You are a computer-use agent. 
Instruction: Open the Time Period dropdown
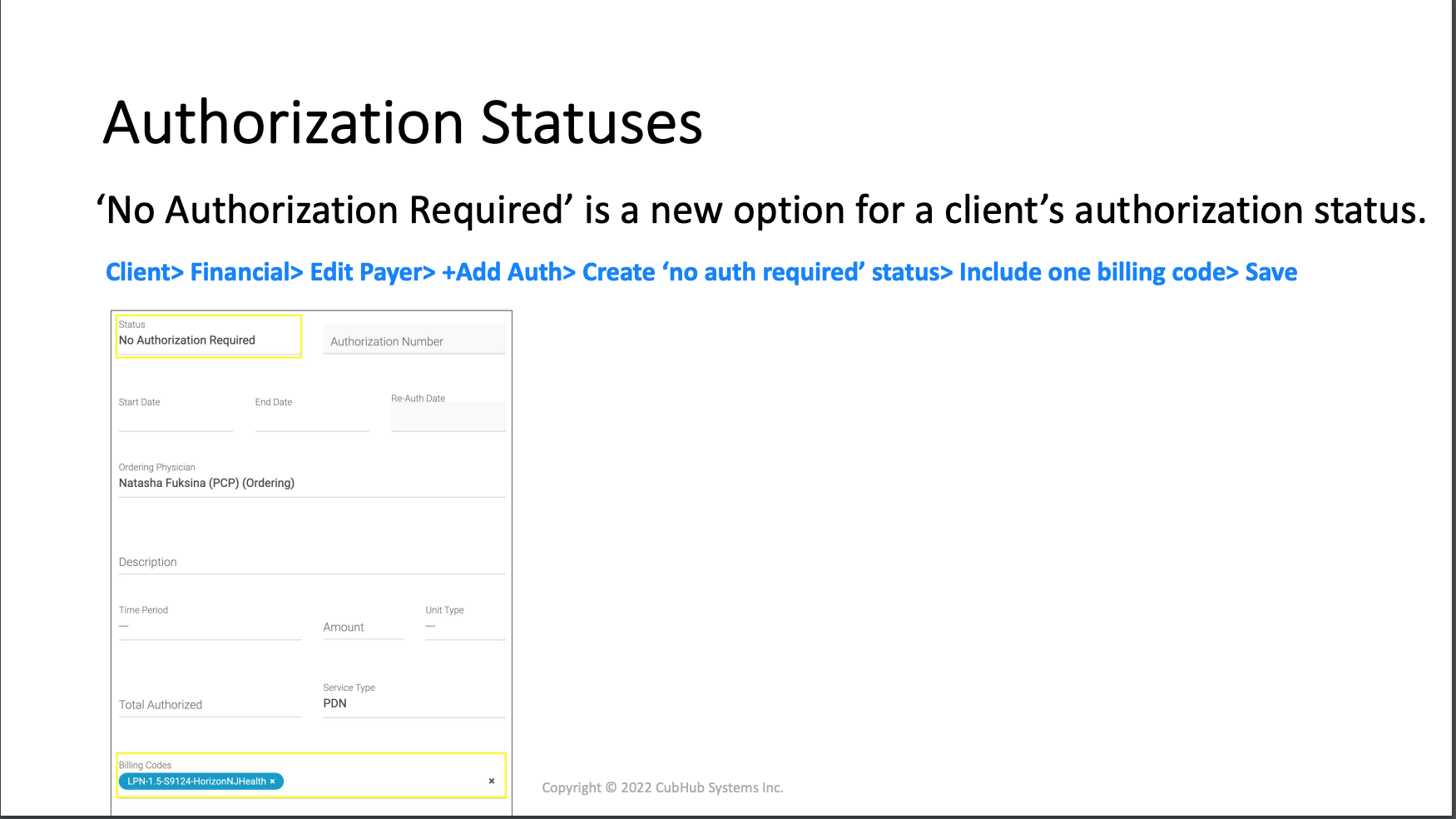tap(210, 622)
